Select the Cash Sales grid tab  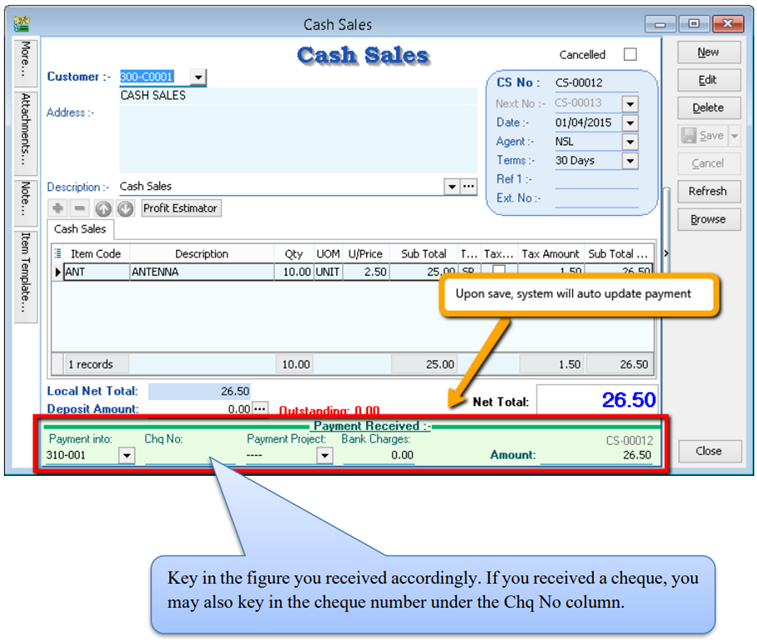click(x=80, y=229)
